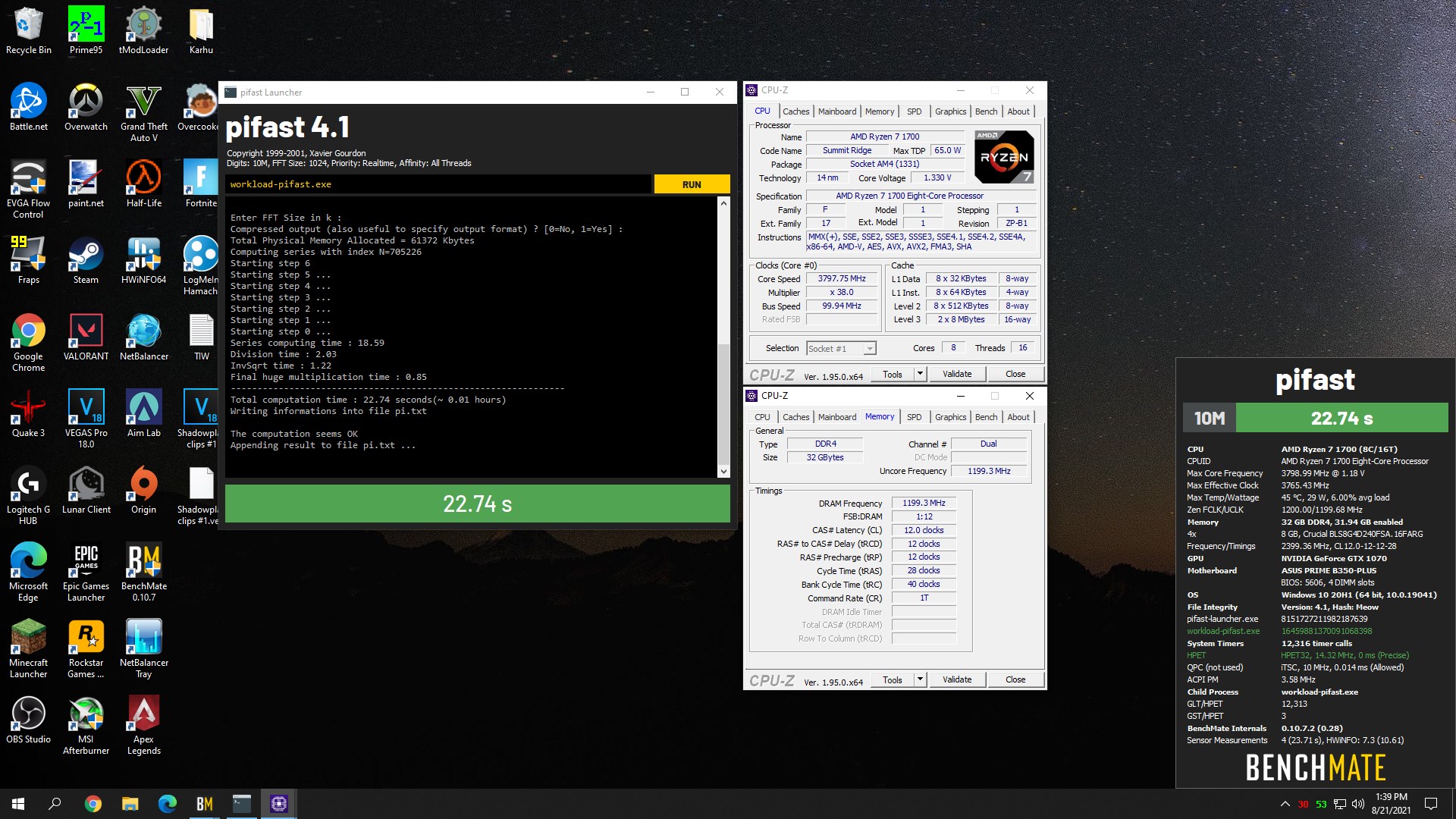The height and width of the screenshot is (819, 1456).
Task: Launch Quake 3 from the desktop
Action: [29, 413]
